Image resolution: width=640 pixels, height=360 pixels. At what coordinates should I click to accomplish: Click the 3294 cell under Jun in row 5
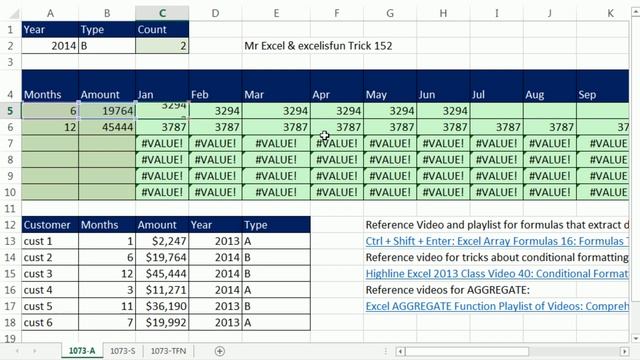tap(443, 111)
